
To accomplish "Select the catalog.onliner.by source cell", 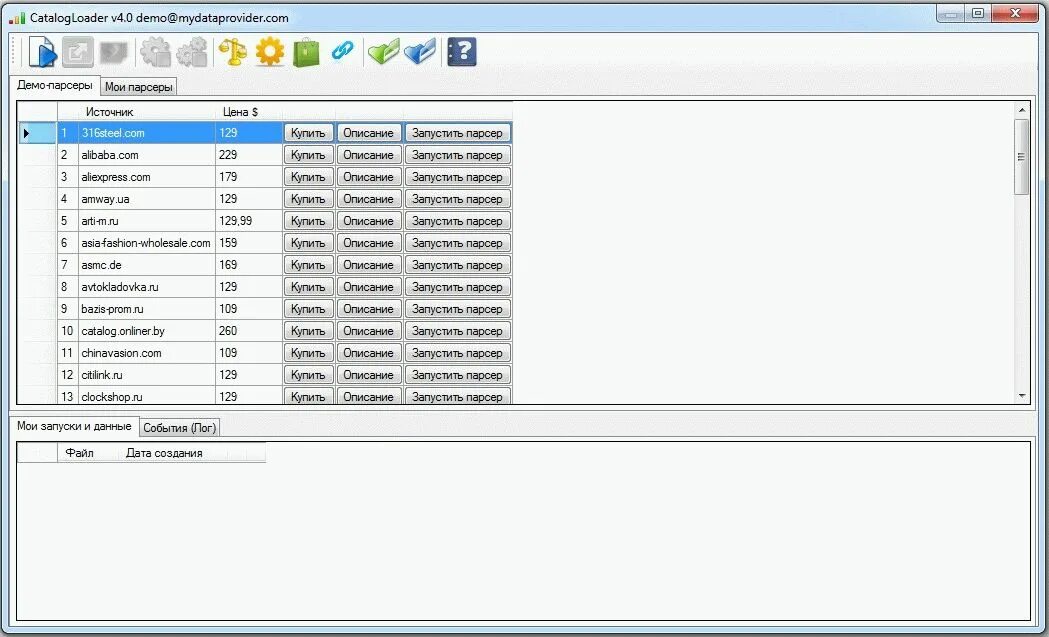I will point(147,331).
